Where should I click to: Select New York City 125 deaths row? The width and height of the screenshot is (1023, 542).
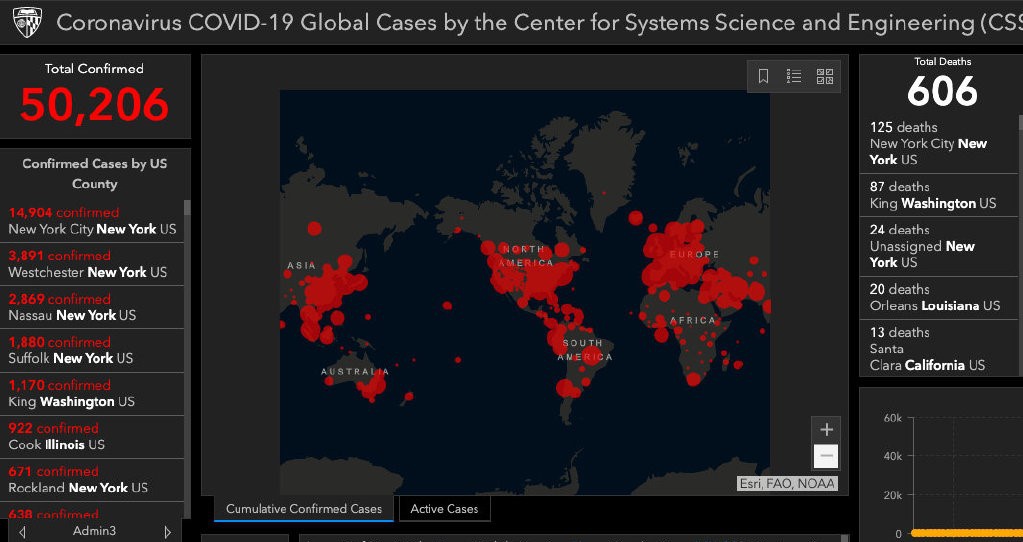tap(939, 143)
